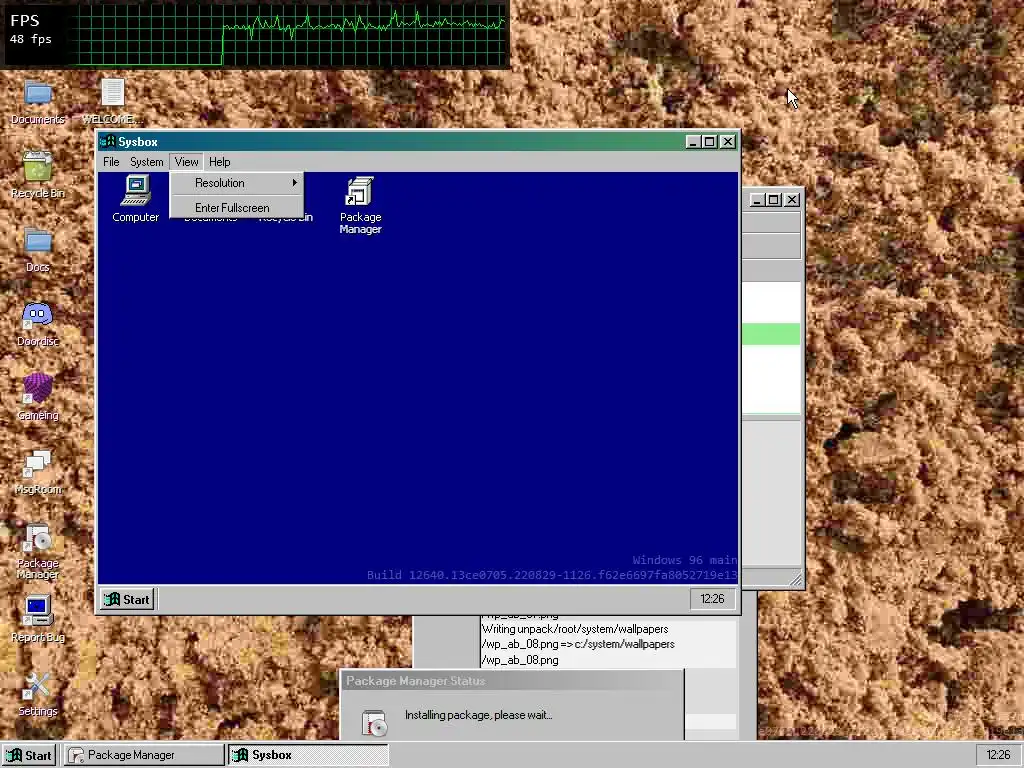Image resolution: width=1024 pixels, height=768 pixels.
Task: Close the Sysbox window
Action: click(728, 142)
